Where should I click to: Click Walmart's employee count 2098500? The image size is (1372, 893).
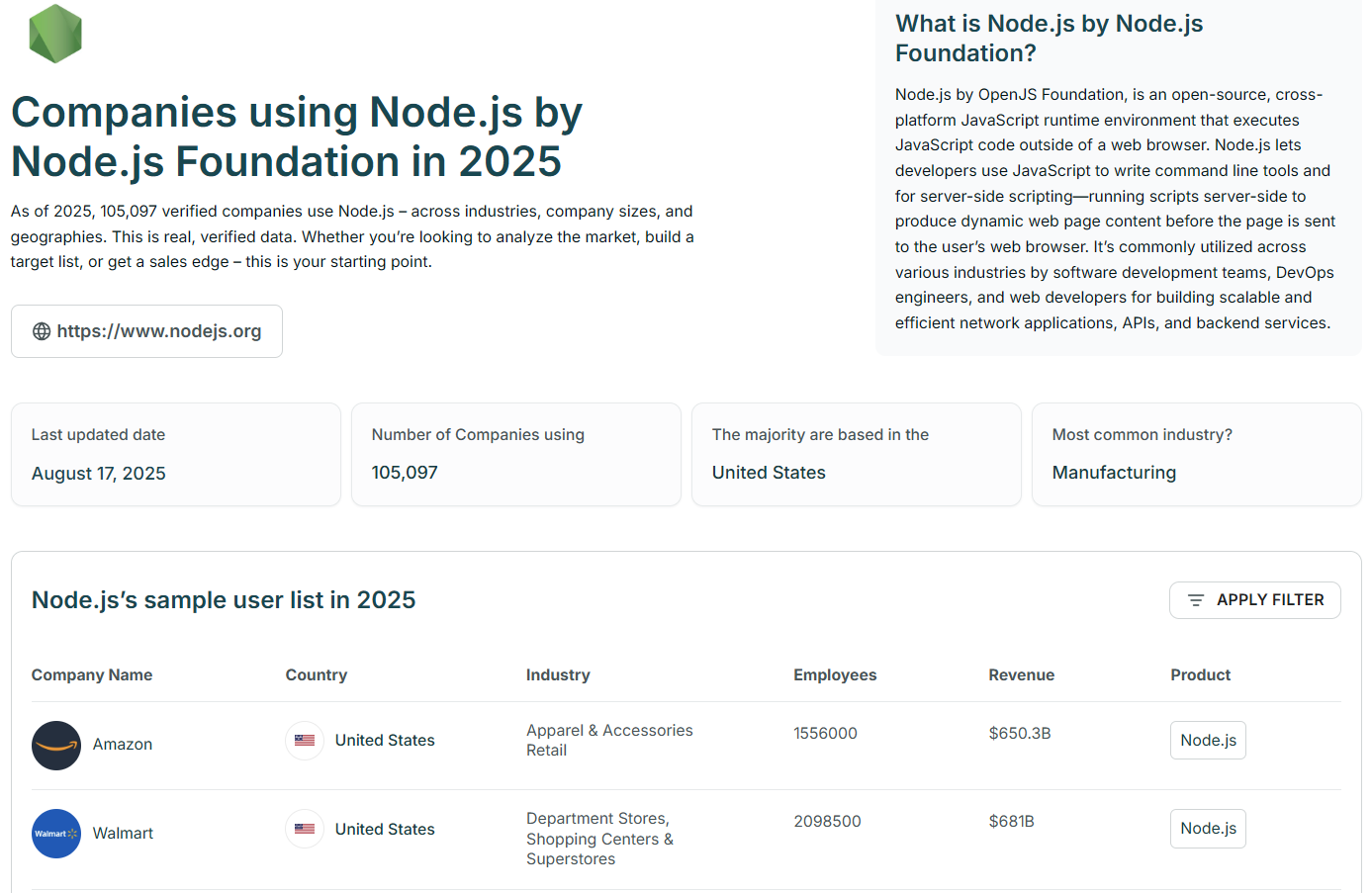tap(827, 822)
